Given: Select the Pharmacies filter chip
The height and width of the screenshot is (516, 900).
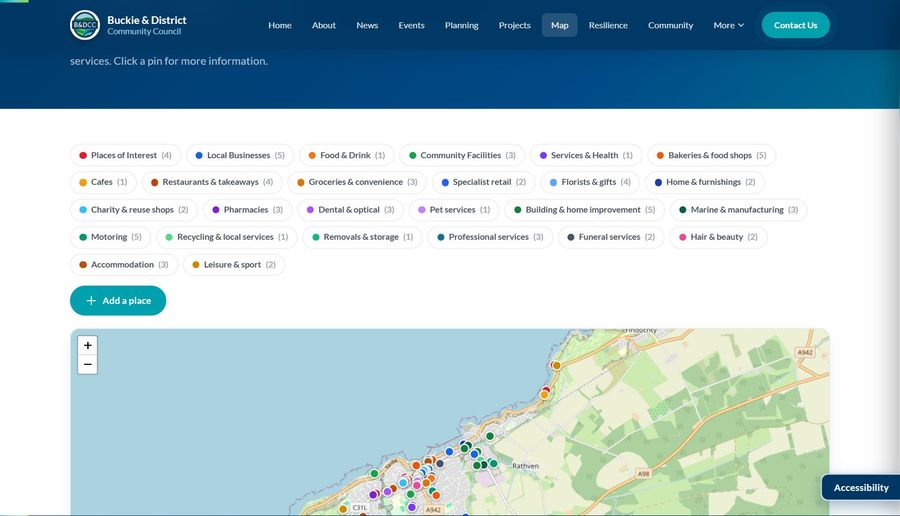Looking at the screenshot, I should [247, 209].
